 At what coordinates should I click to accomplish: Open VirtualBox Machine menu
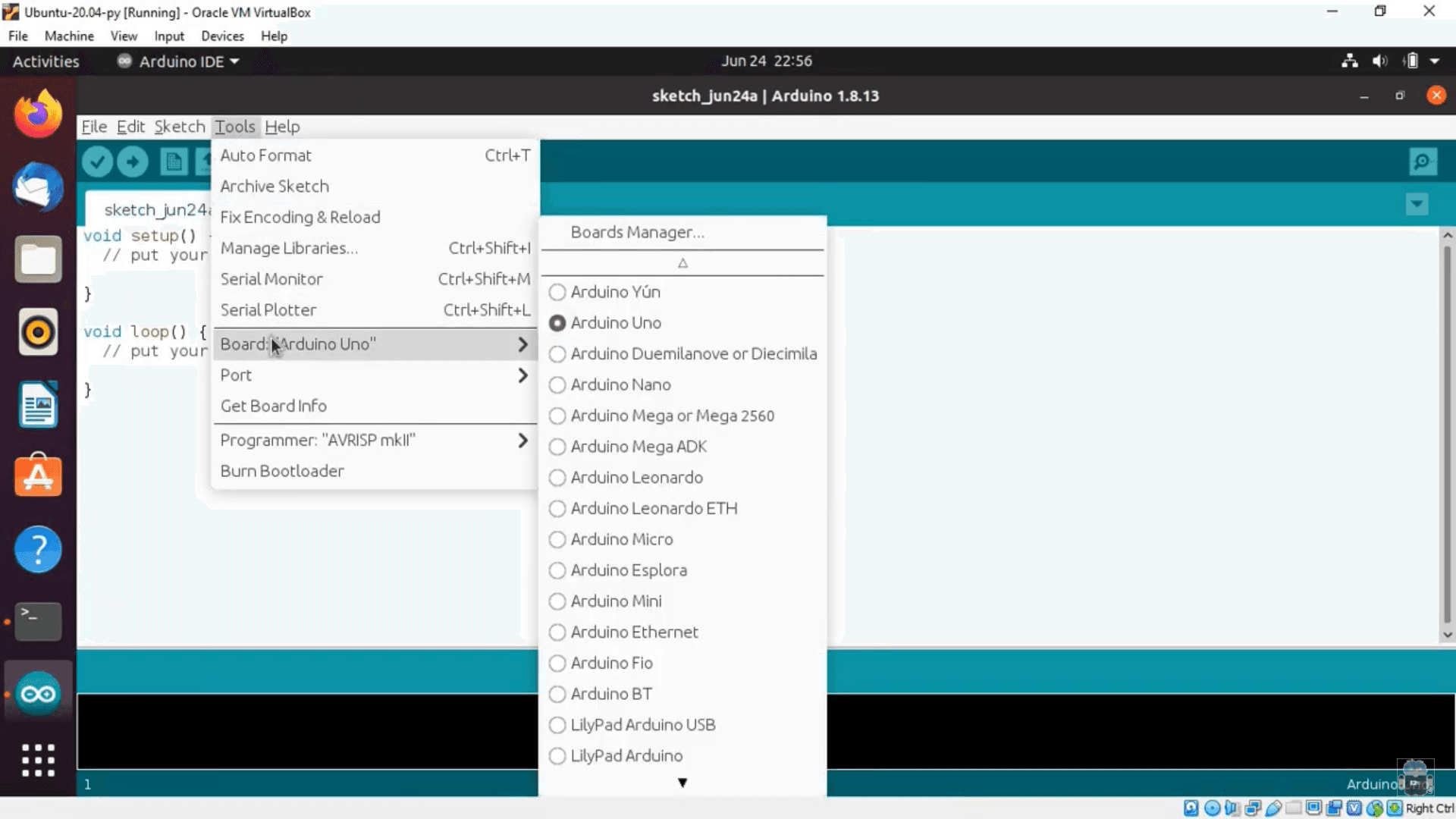click(x=69, y=36)
